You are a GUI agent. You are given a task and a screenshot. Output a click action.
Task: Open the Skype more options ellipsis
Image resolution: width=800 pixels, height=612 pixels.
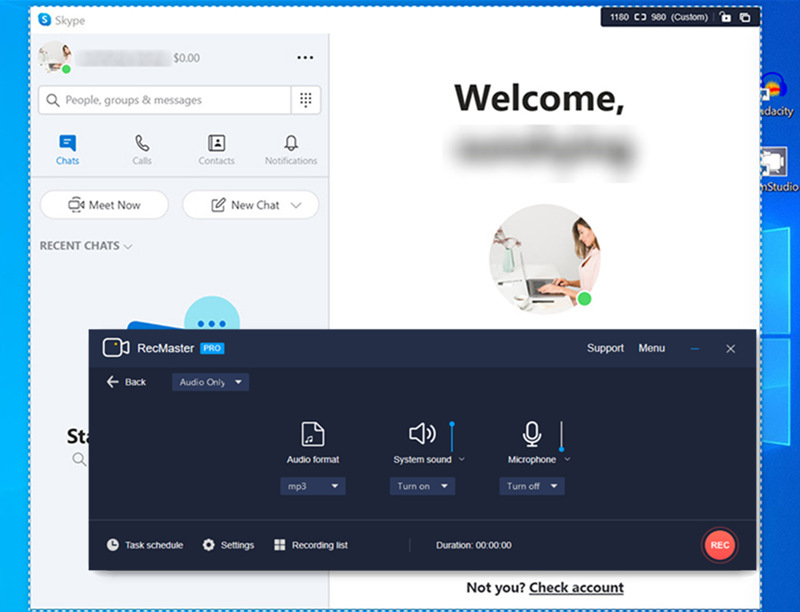305,58
